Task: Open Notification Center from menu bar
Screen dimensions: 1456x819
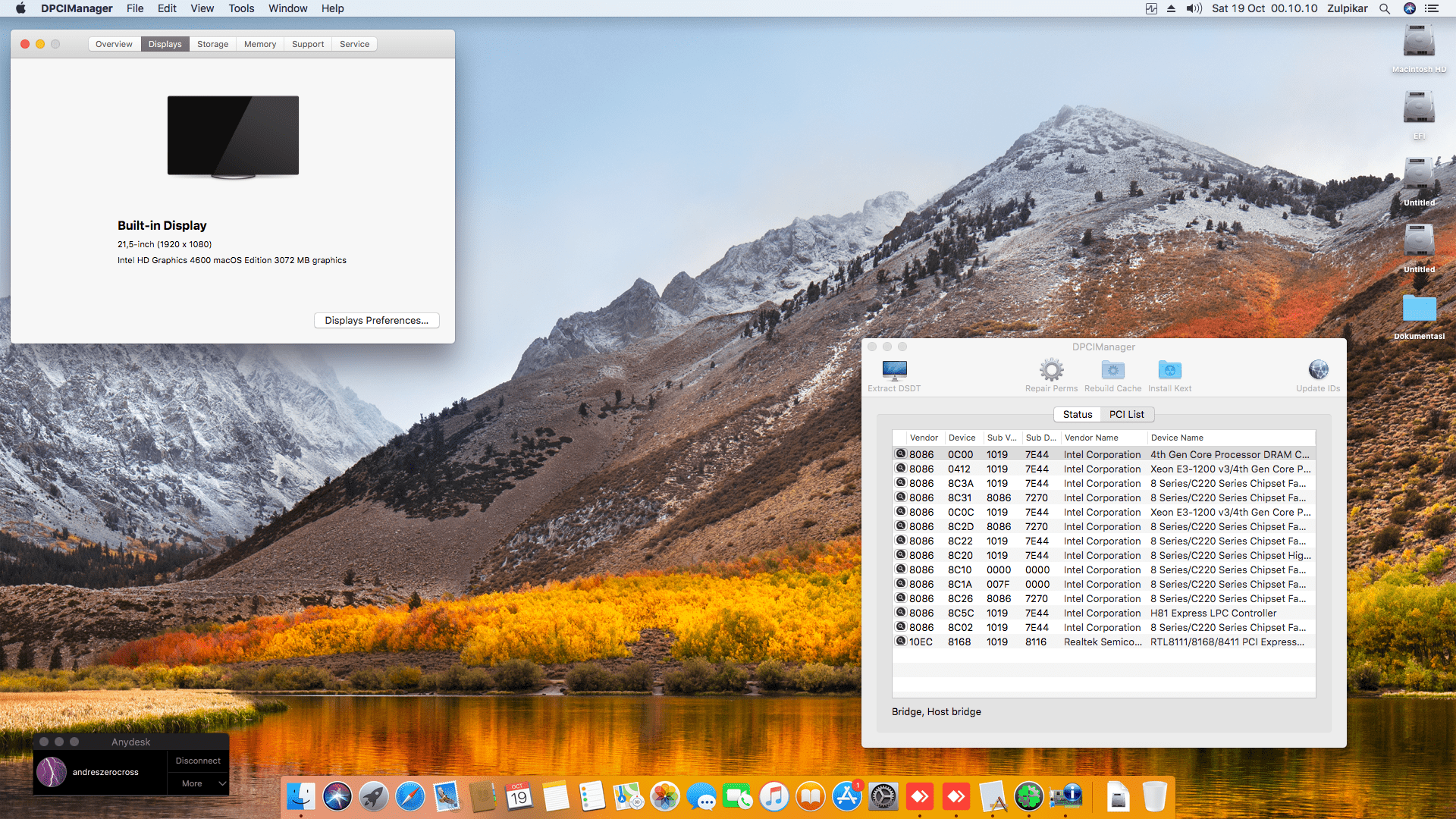Action: pos(1432,8)
